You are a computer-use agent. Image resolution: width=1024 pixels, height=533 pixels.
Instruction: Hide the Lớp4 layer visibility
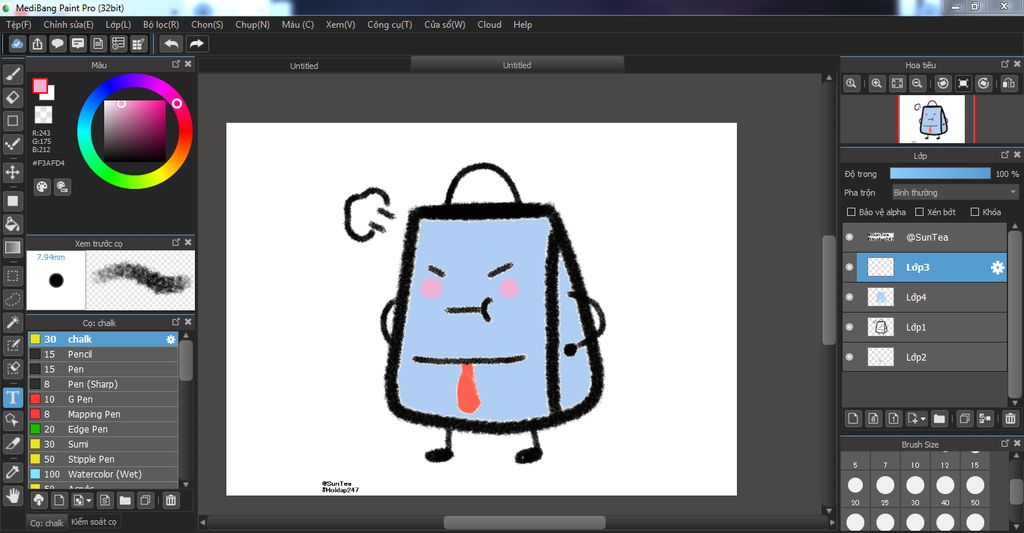(x=850, y=297)
